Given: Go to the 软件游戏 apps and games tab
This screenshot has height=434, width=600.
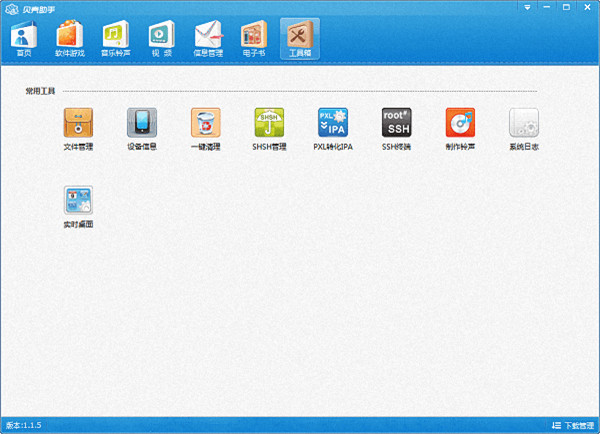Looking at the screenshot, I should tap(69, 38).
